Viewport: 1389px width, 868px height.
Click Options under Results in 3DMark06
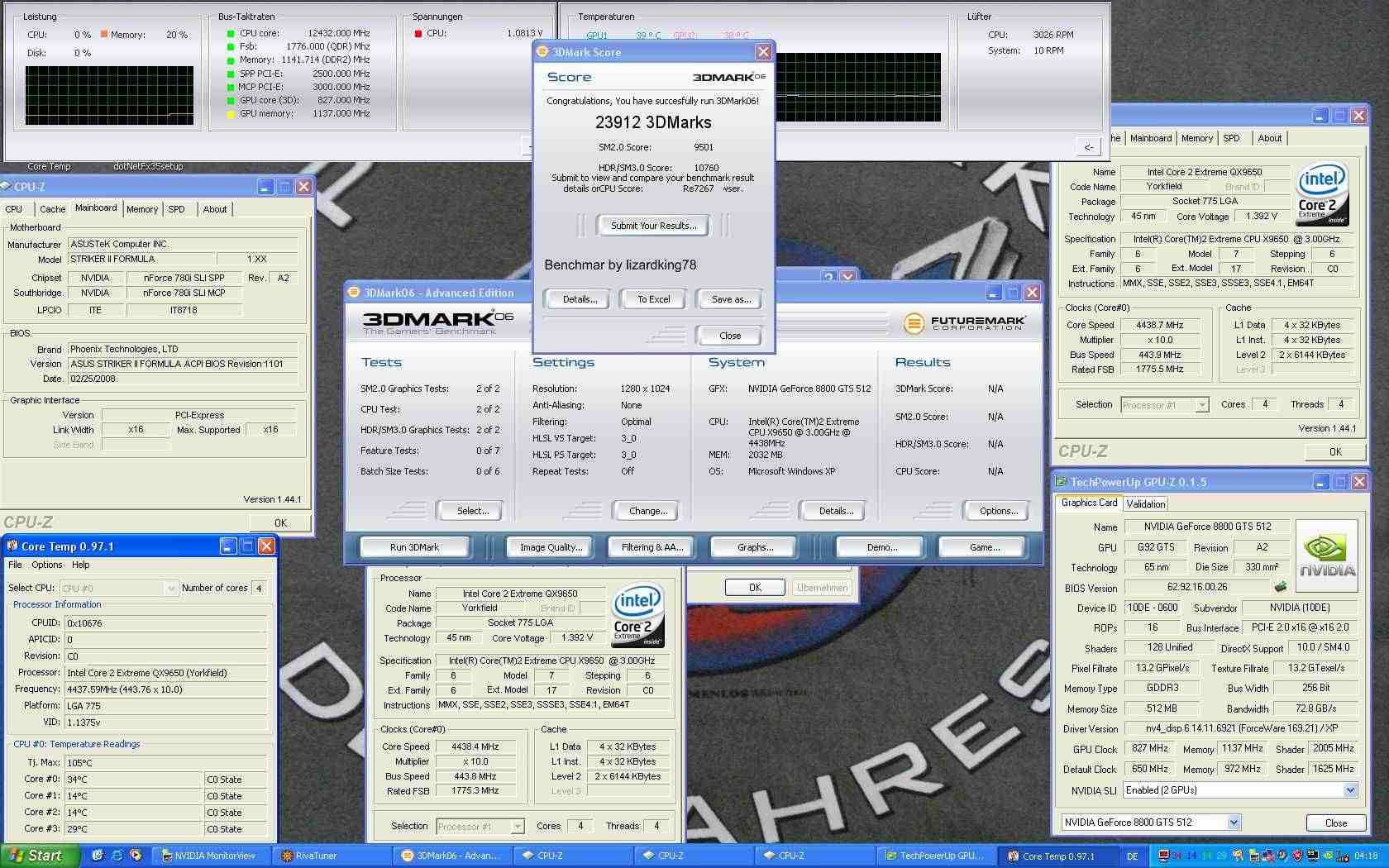pos(998,511)
